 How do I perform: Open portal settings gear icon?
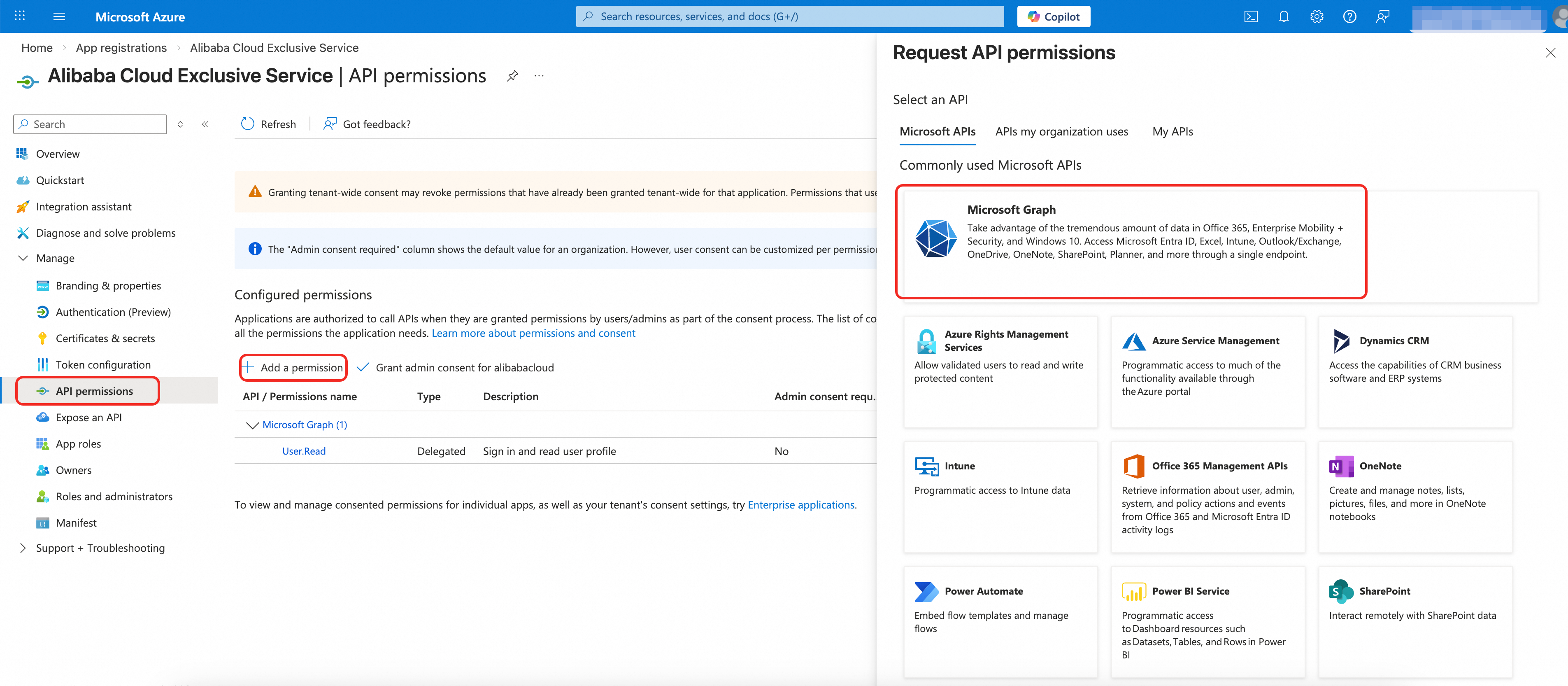1316,16
